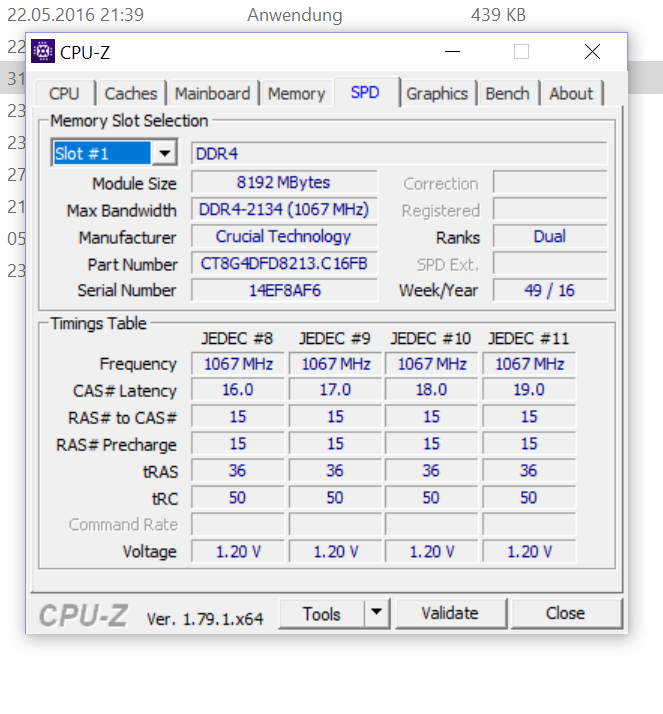Switch to the Caches tab

131,93
